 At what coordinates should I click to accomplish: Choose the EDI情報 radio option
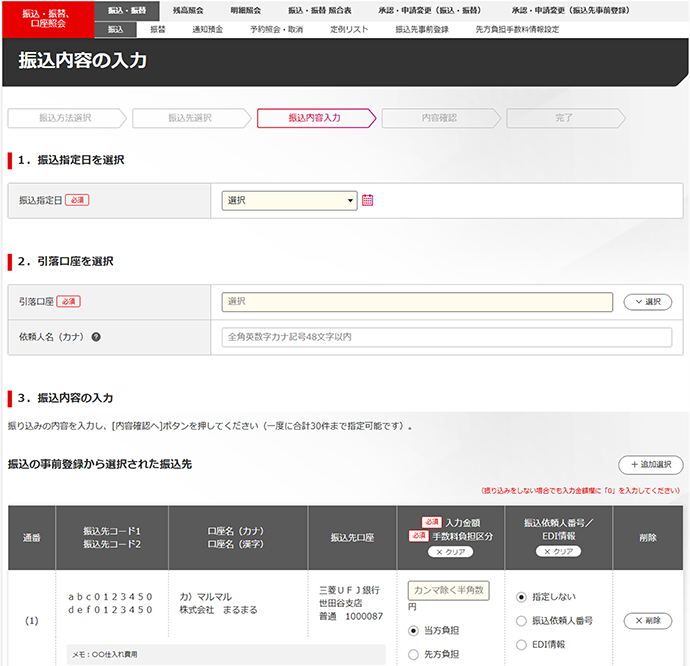click(521, 645)
